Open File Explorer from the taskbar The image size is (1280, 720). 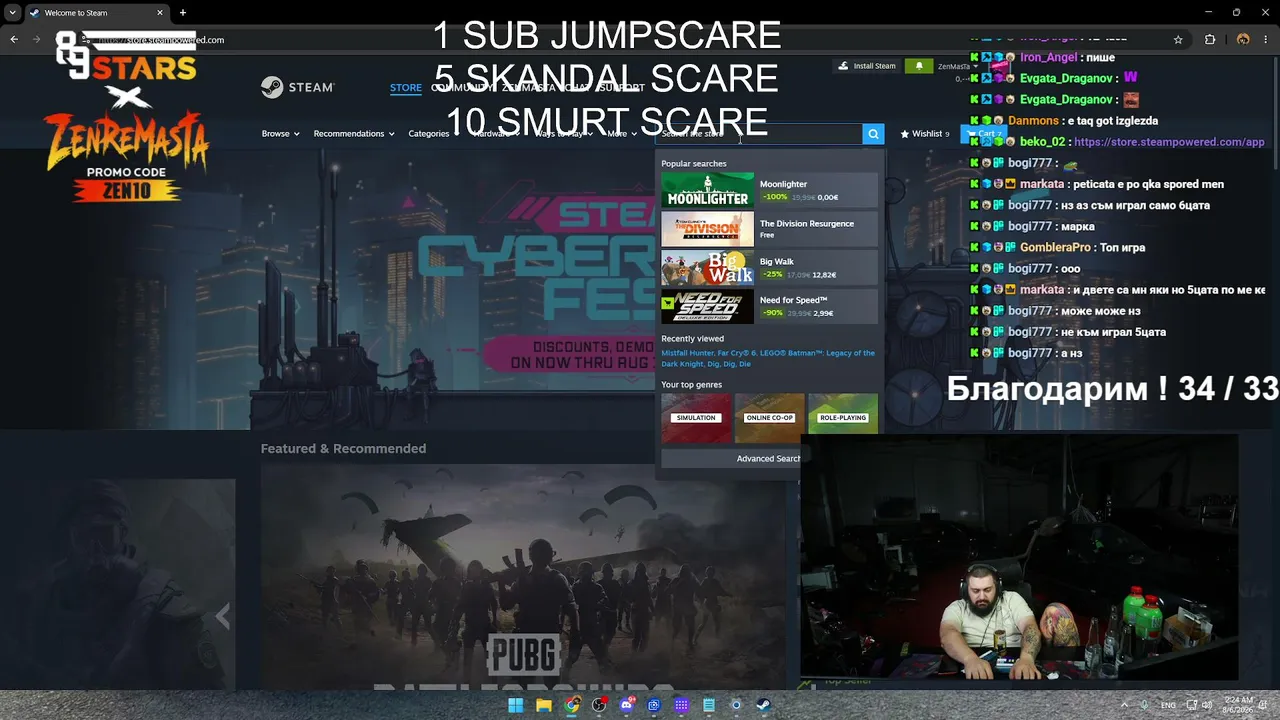(543, 705)
